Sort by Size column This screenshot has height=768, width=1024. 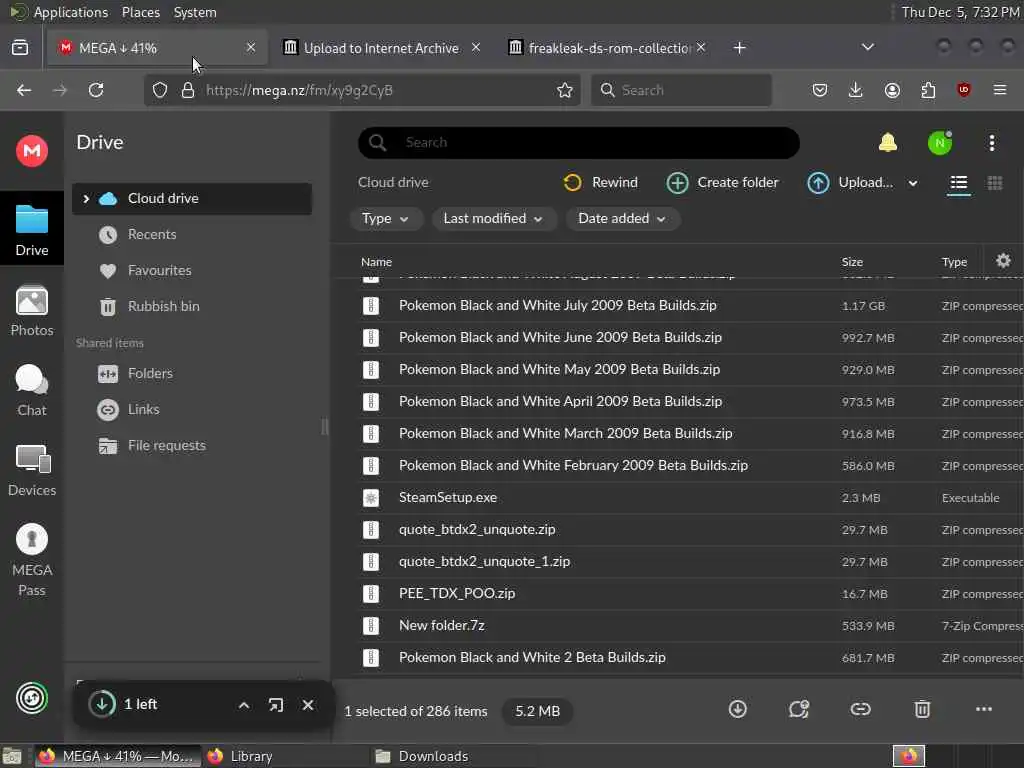pos(852,262)
